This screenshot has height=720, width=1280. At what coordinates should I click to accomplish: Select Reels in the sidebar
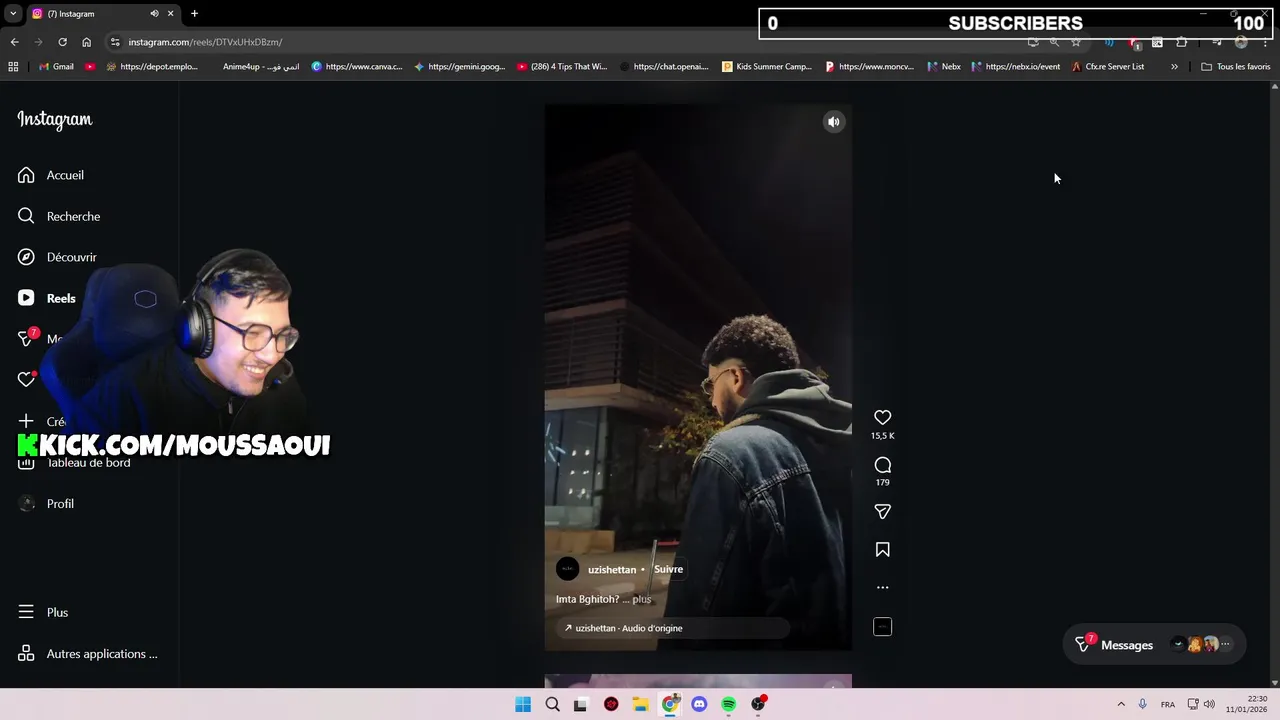coord(46,298)
